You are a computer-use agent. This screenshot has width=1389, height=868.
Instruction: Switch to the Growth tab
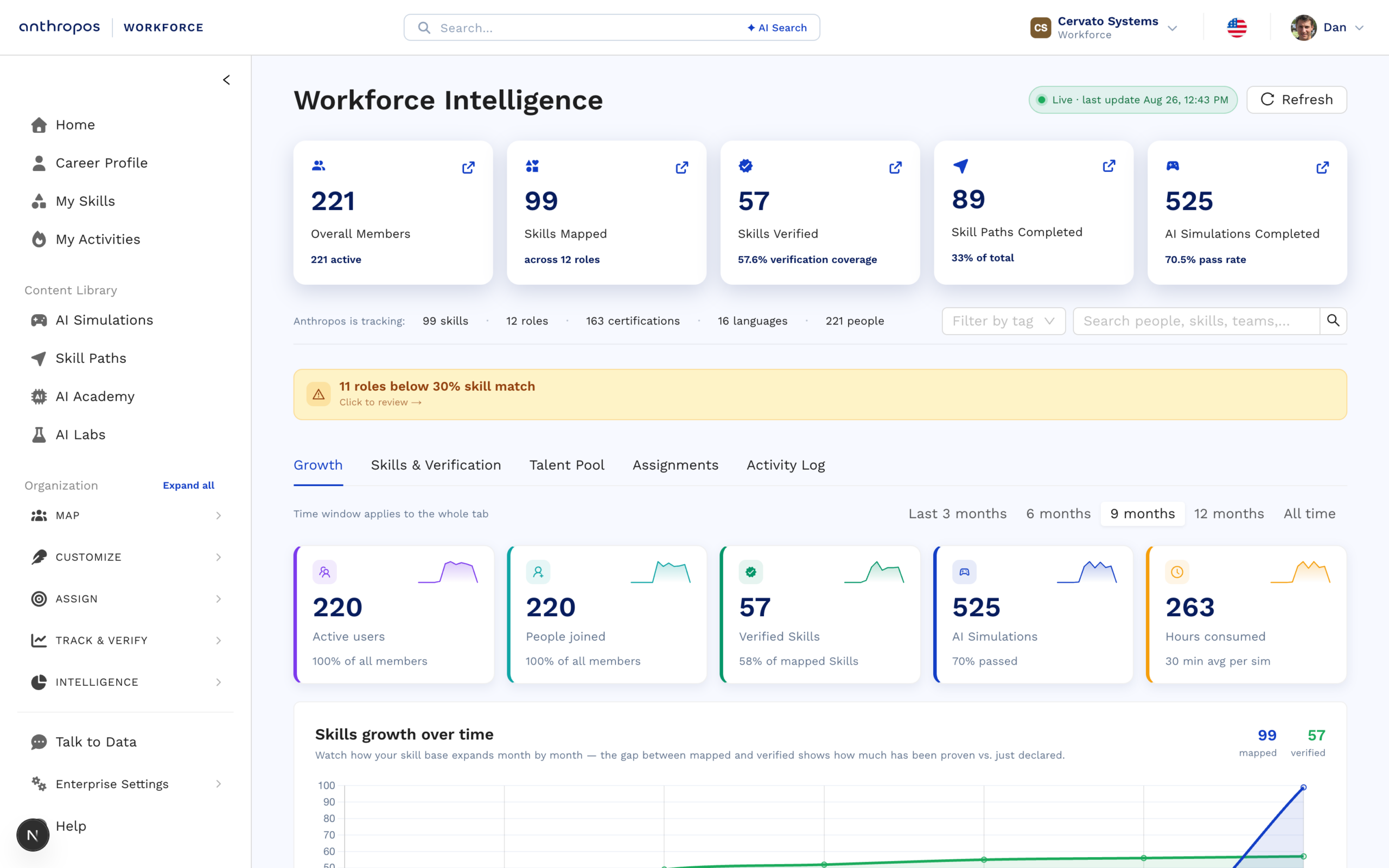coord(318,465)
